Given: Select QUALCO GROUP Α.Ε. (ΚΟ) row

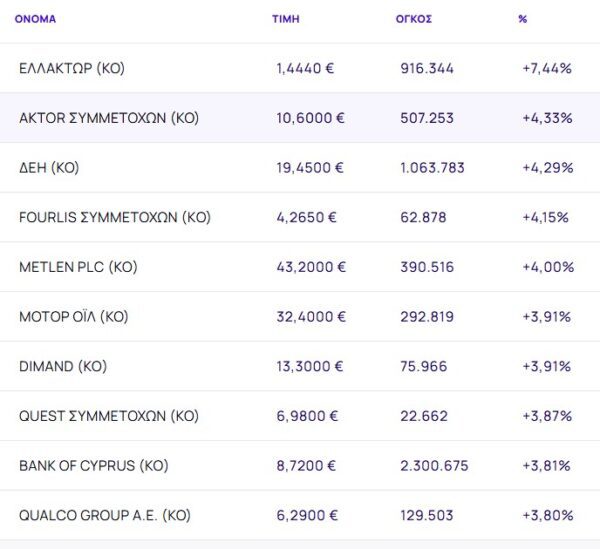Looking at the screenshot, I should pyautogui.click(x=105, y=516).
